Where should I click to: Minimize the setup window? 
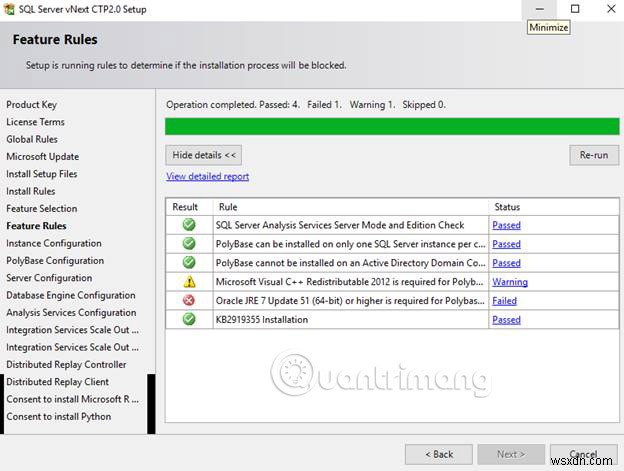click(x=540, y=9)
